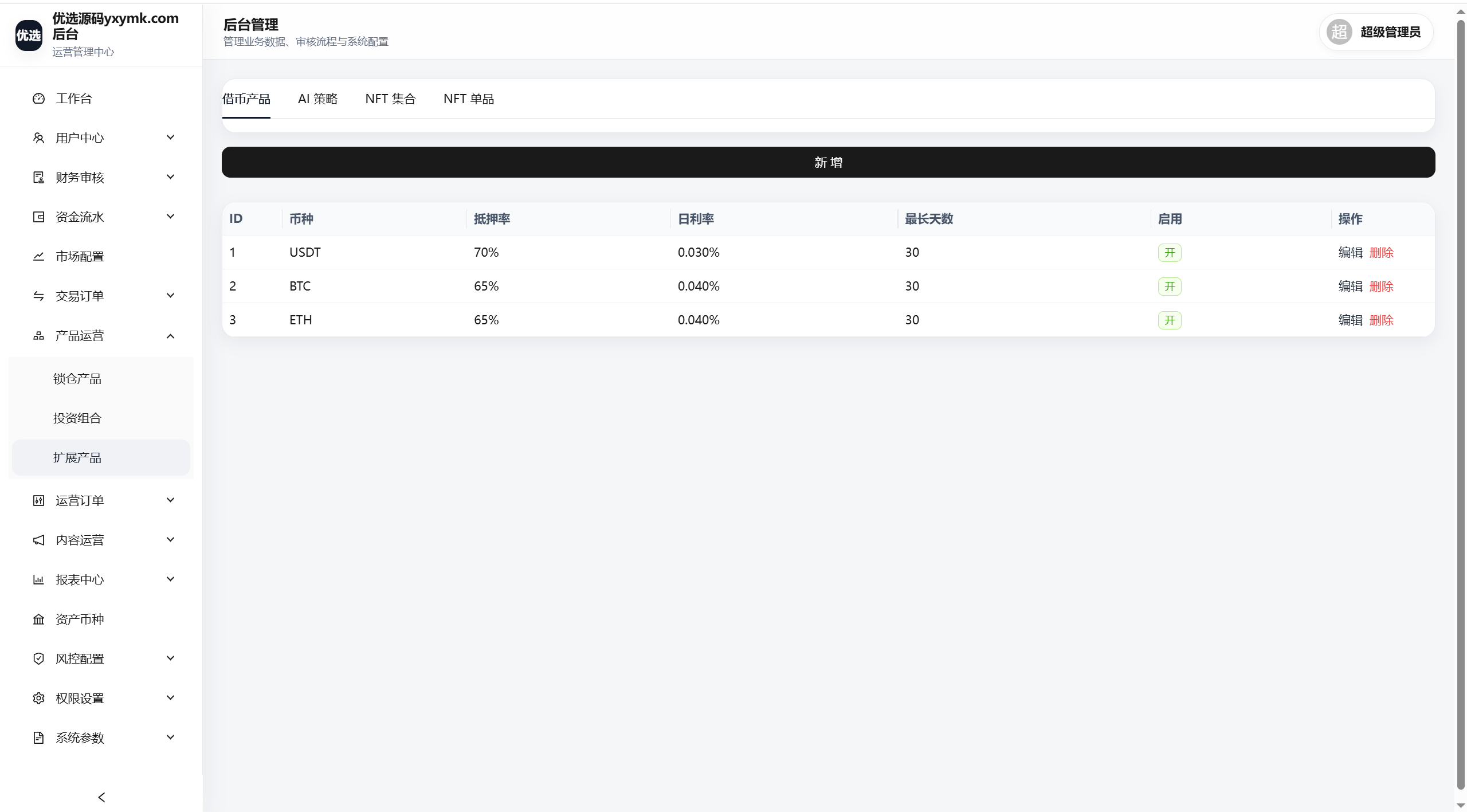Viewport: 1467px width, 812px height.
Task: Open the 超级管理员 account menu
Action: pos(1376,32)
